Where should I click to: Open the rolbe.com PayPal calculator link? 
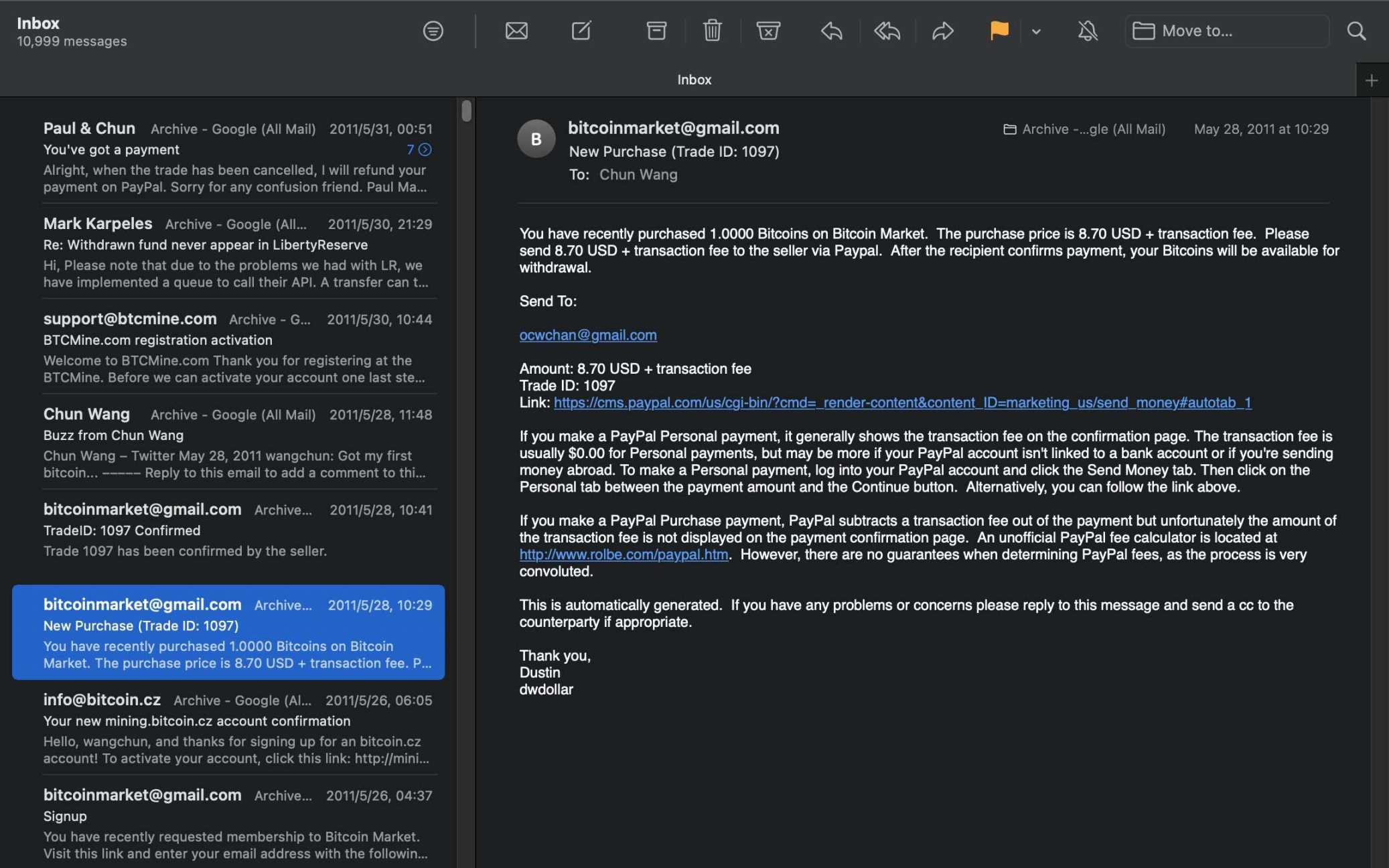tap(624, 555)
